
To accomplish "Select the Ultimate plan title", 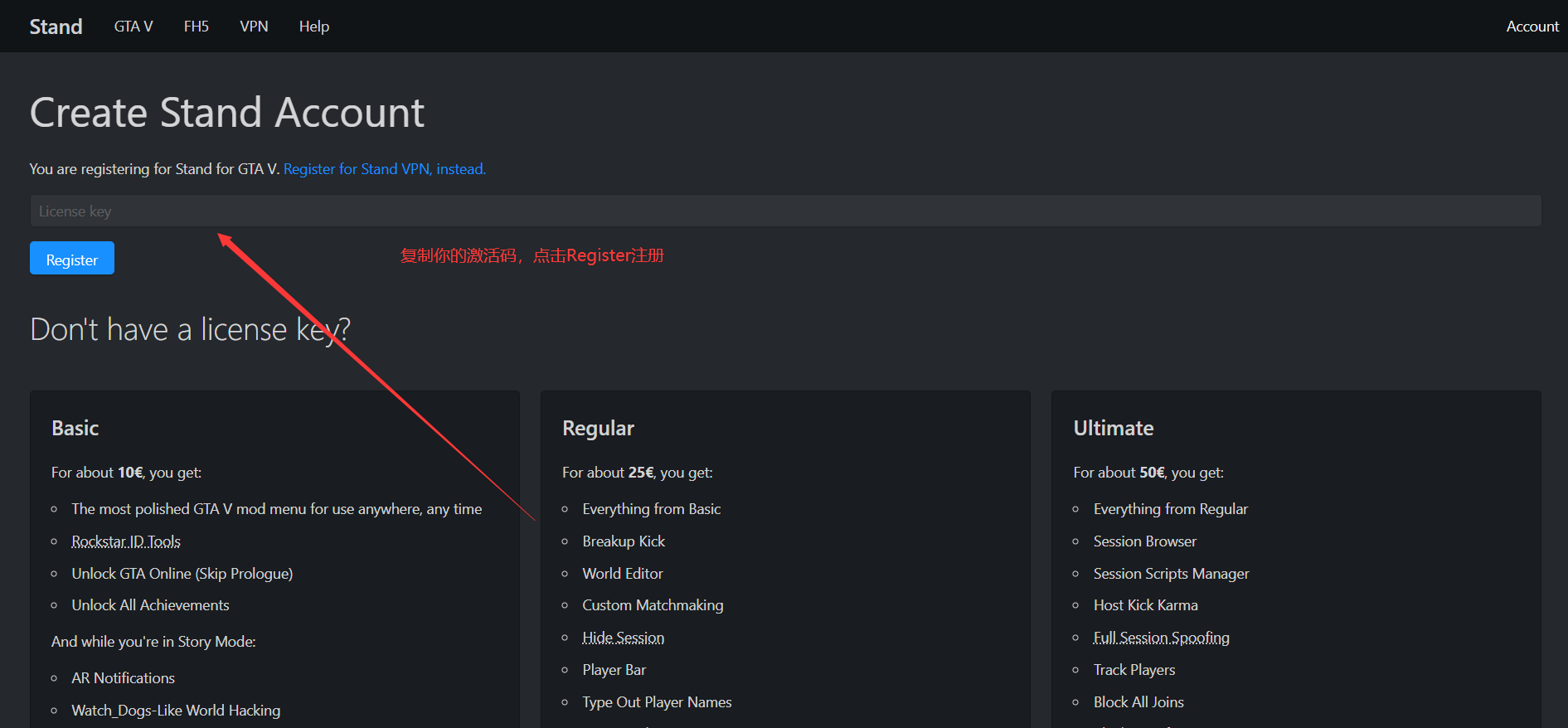I will pos(1114,428).
